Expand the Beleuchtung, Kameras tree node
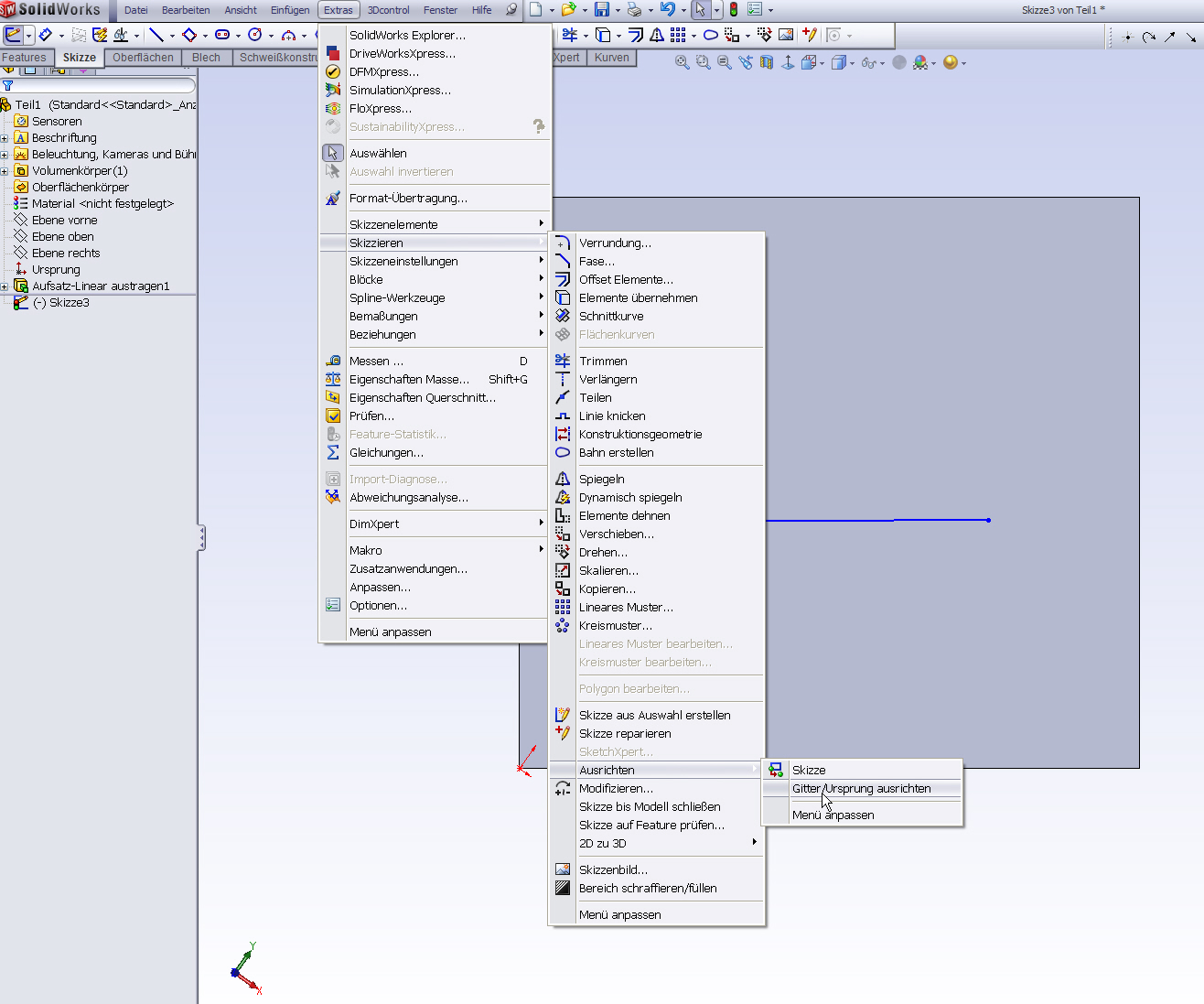 [x=5, y=155]
